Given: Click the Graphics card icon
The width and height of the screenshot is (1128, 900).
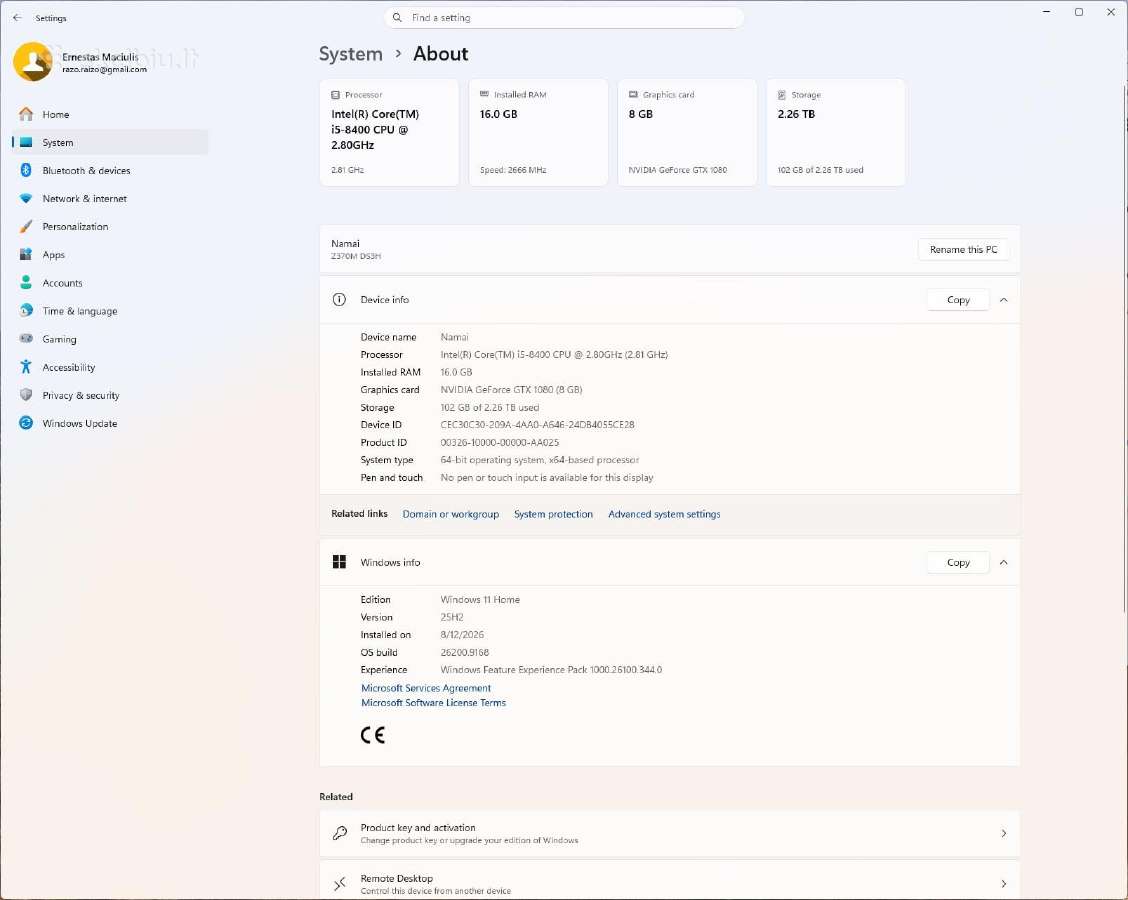Looking at the screenshot, I should tap(633, 94).
